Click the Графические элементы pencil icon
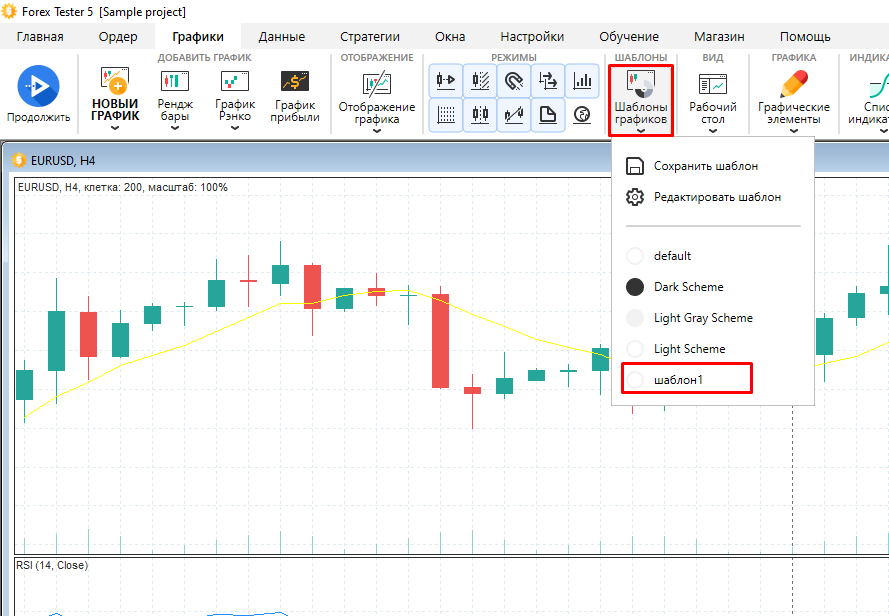This screenshot has height=616, width=889. (x=793, y=83)
